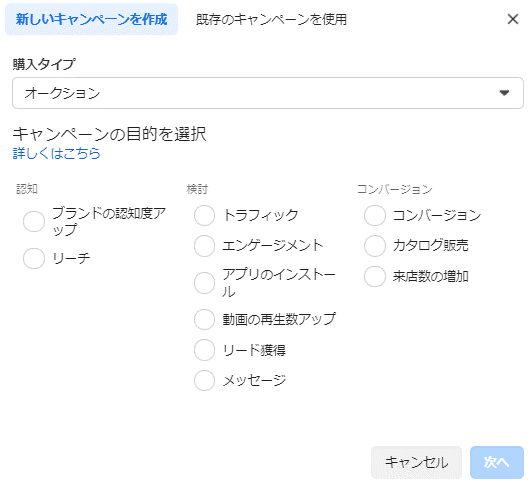Switch to 新しいキャンペーンを作成 tab
The height and width of the screenshot is (483, 532).
click(91, 19)
